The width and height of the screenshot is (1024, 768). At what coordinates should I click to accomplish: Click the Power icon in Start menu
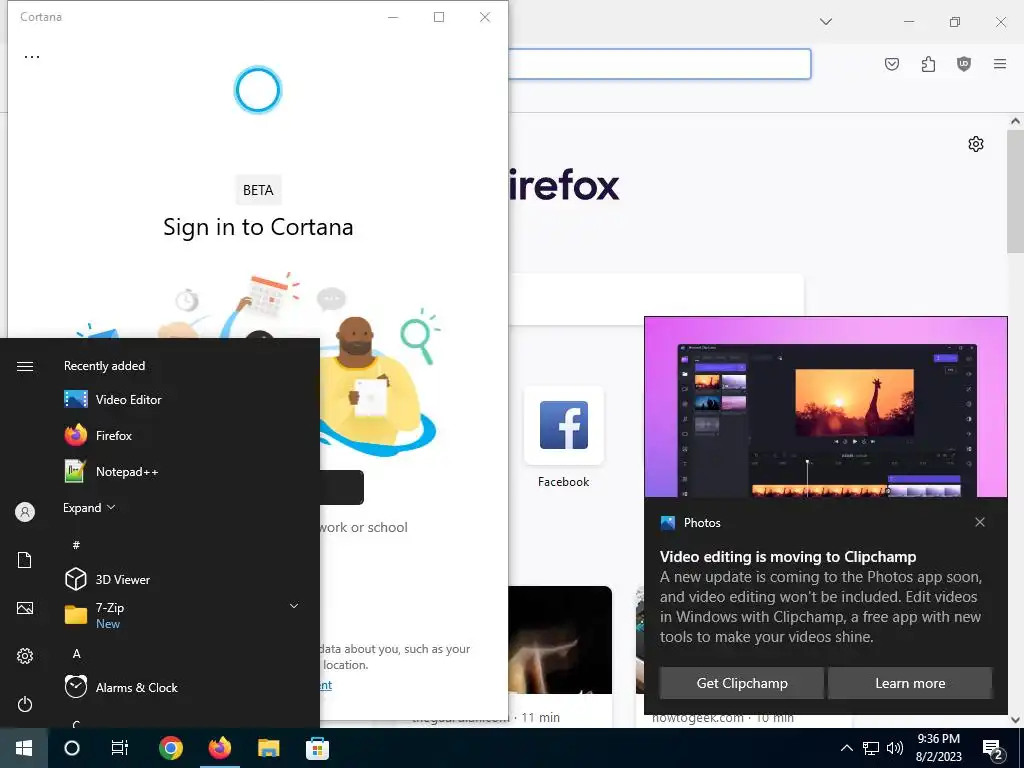25,704
